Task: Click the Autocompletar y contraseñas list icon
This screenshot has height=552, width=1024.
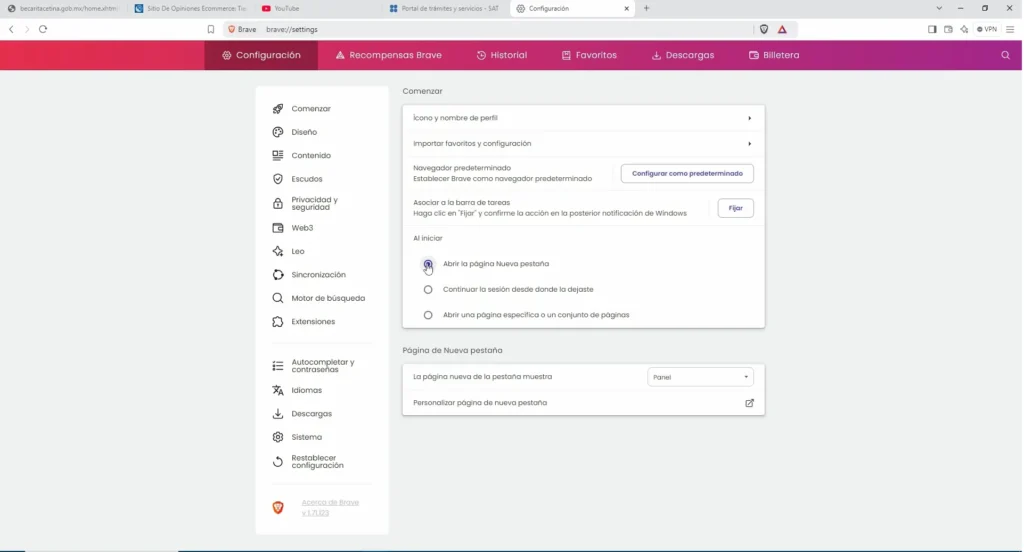Action: point(278,366)
